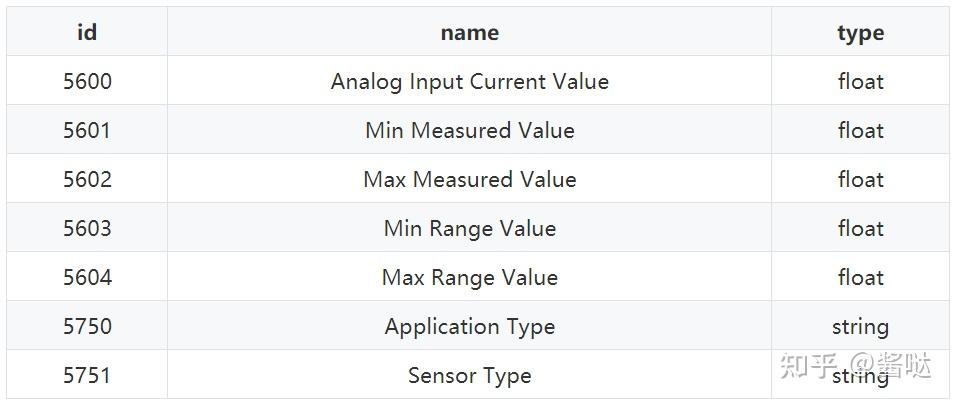The width and height of the screenshot is (955, 404).
Task: Select the float type in row 5600
Action: [x=860, y=80]
